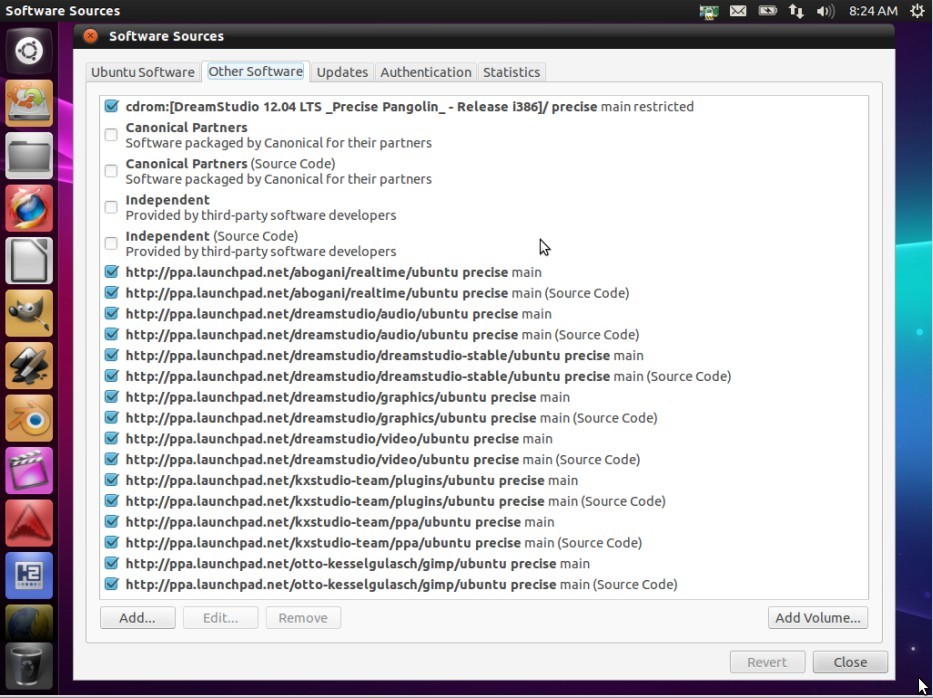Viewport: 933px width, 698px height.
Task: Show the Statistics tab
Action: 511,72
